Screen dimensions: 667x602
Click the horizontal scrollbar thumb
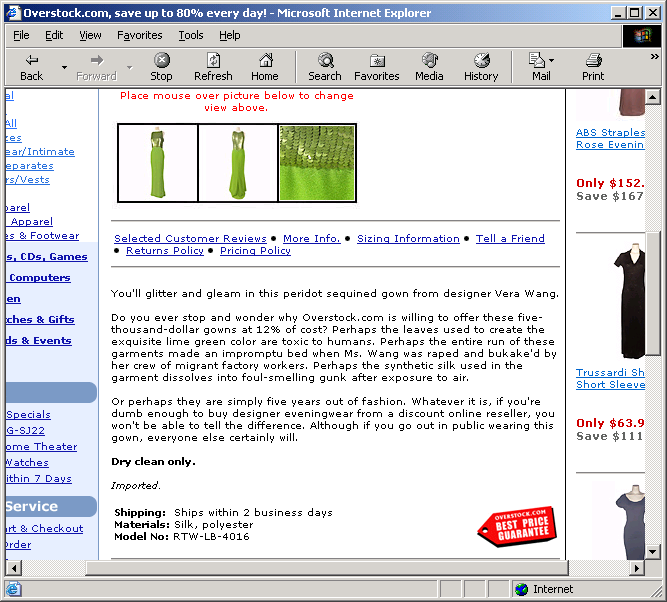(x=327, y=568)
